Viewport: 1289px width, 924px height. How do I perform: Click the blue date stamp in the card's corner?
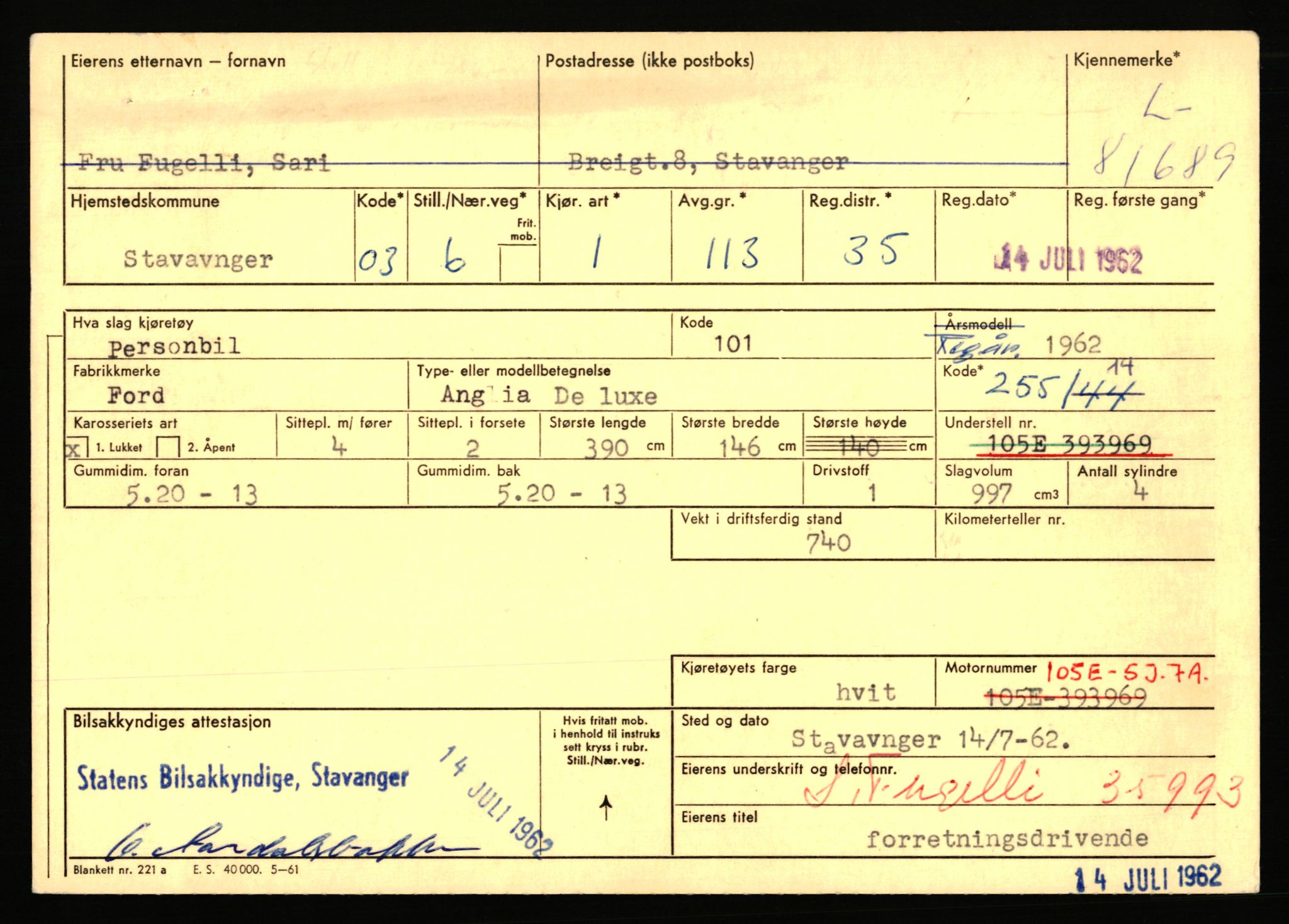tap(1147, 878)
